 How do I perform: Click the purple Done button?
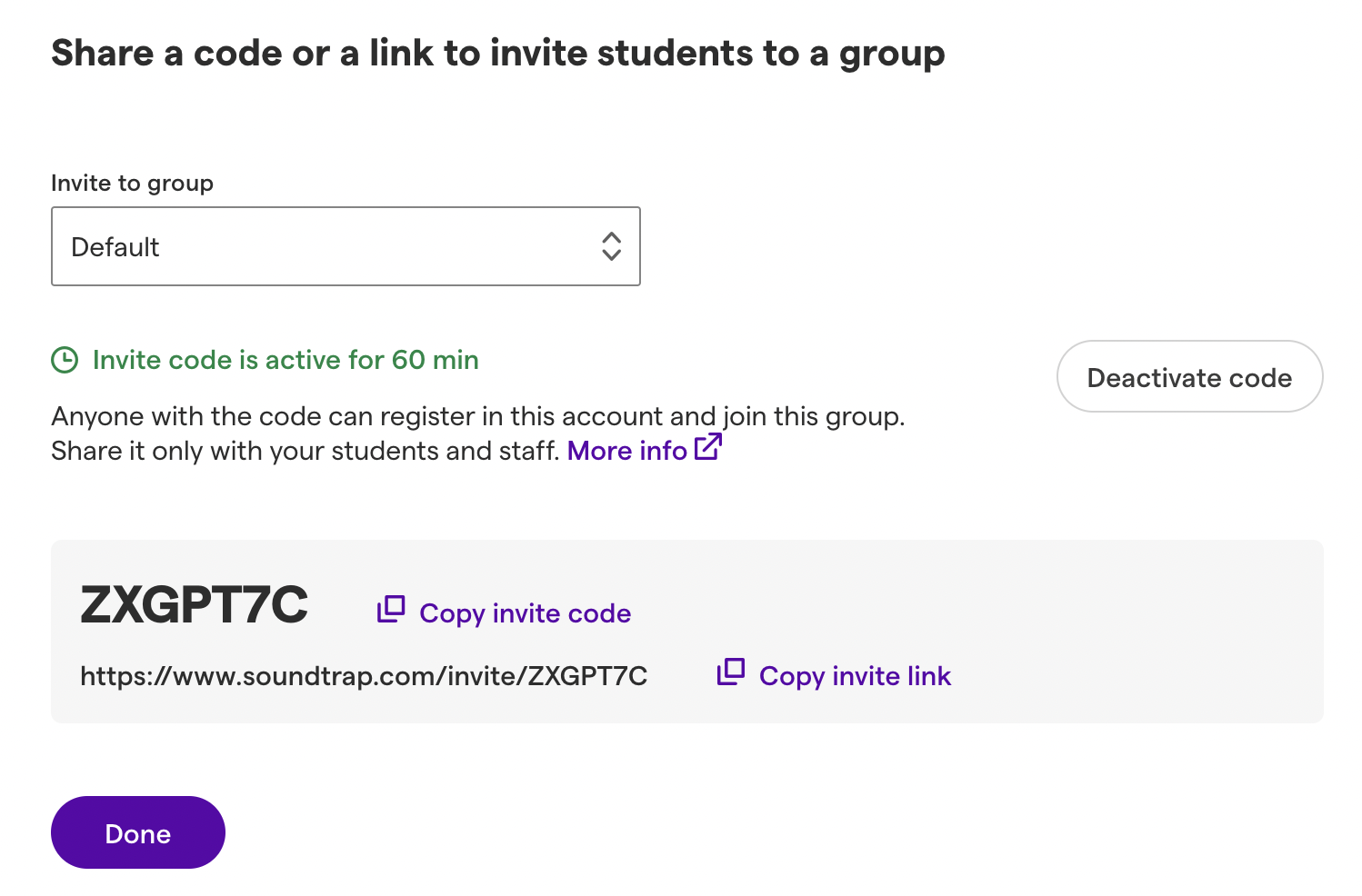click(138, 832)
